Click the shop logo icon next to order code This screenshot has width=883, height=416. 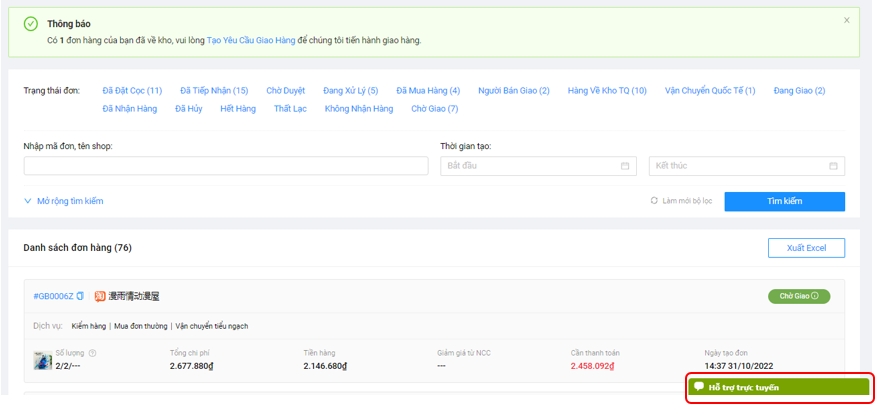[x=100, y=296]
